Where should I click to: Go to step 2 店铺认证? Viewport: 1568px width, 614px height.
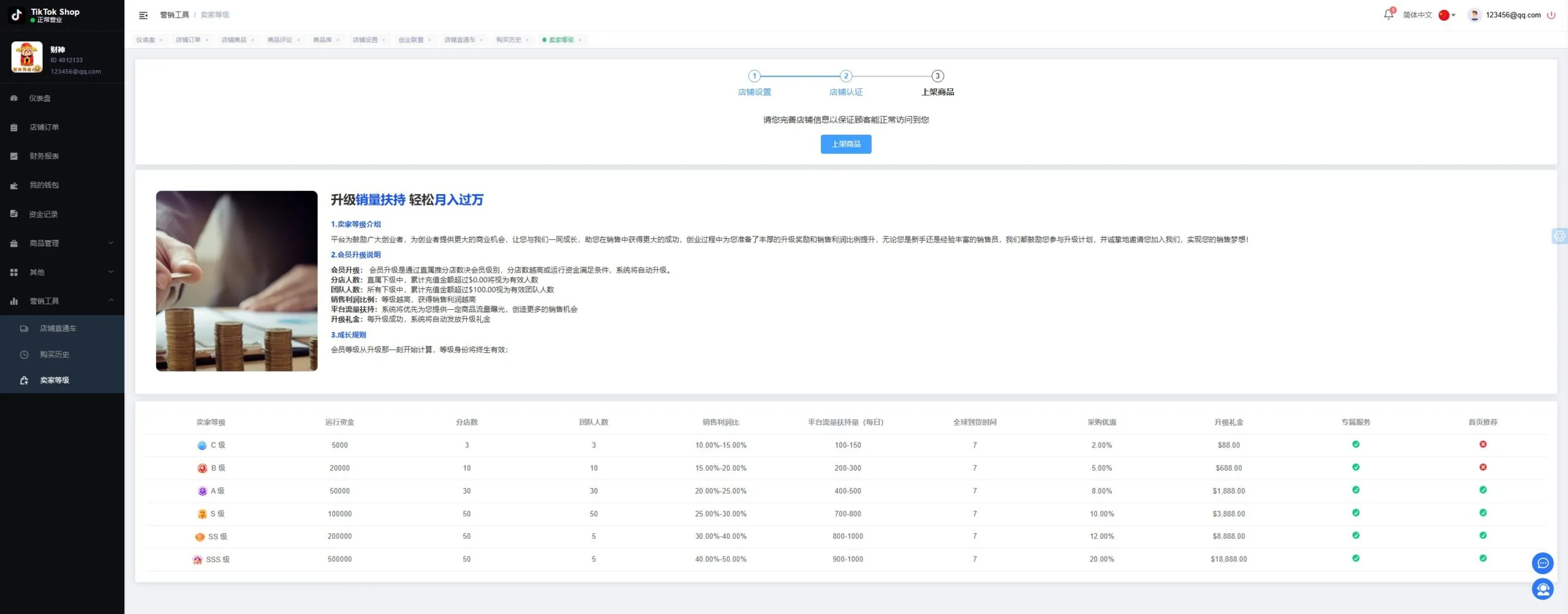pyautogui.click(x=846, y=83)
